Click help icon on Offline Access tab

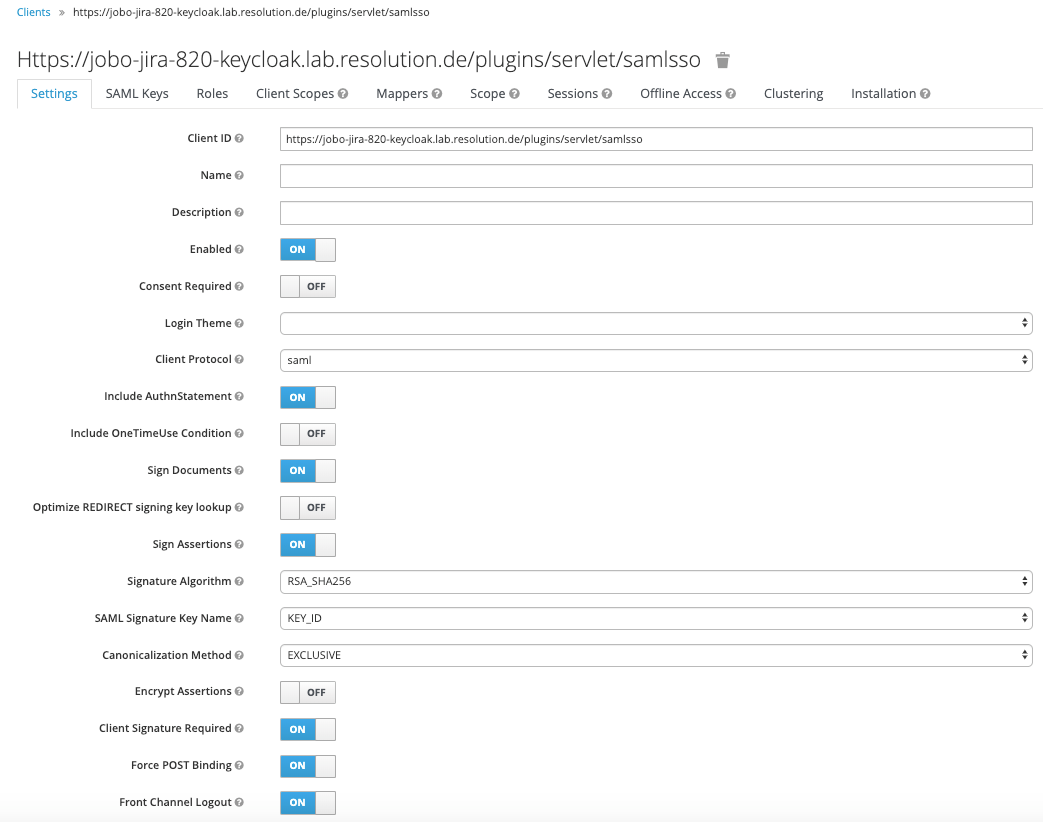pyautogui.click(x=730, y=94)
